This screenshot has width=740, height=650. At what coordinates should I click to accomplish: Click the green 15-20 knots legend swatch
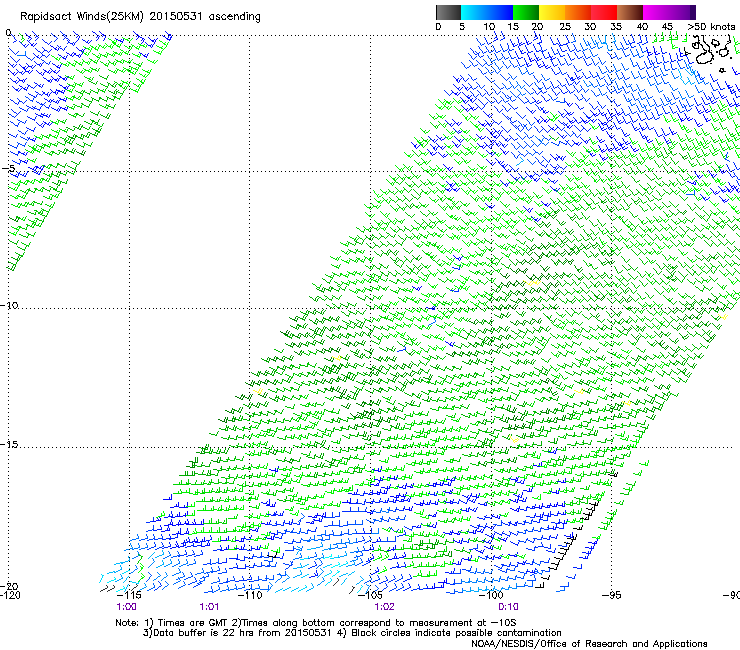[526, 12]
